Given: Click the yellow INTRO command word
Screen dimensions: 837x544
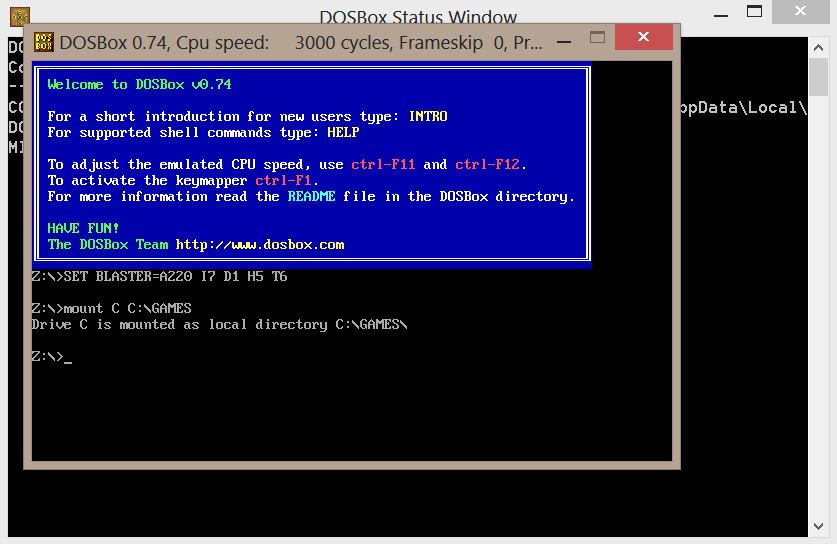Looking at the screenshot, I should tap(428, 116).
